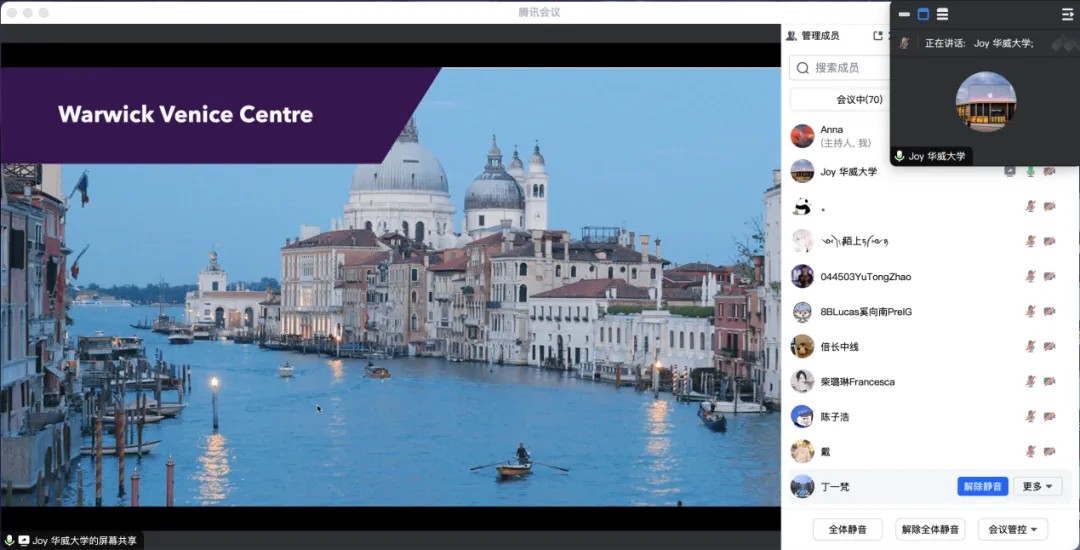
Task: Click camera icon in 倍长中线 row
Action: (x=1050, y=346)
